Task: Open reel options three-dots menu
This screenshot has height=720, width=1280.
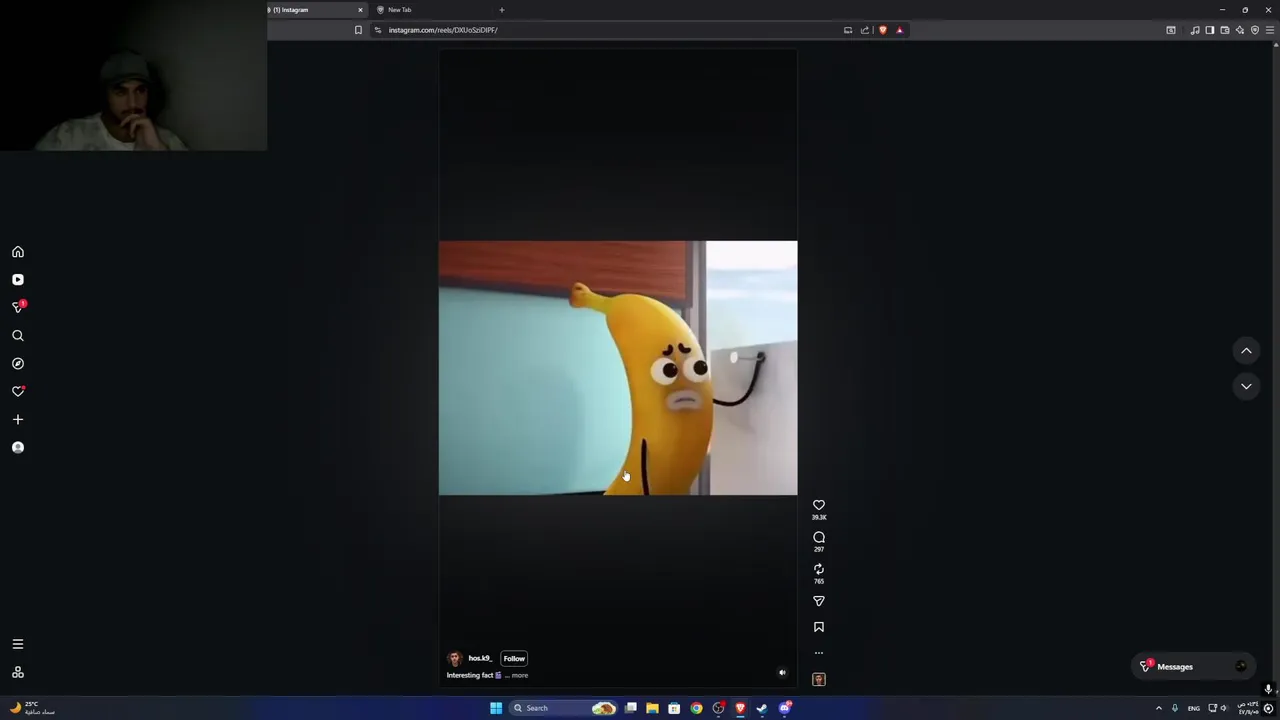Action: [819, 653]
